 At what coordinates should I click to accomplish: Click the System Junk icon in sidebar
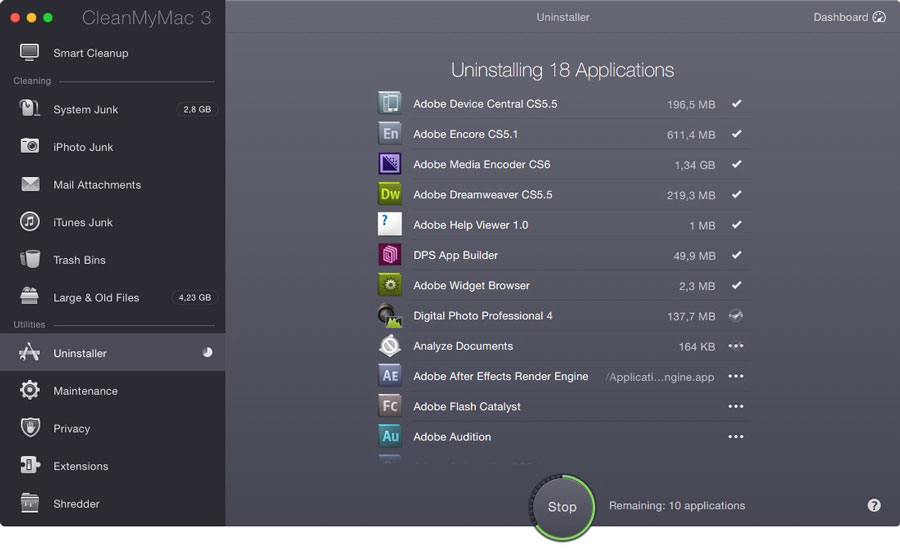click(x=29, y=108)
